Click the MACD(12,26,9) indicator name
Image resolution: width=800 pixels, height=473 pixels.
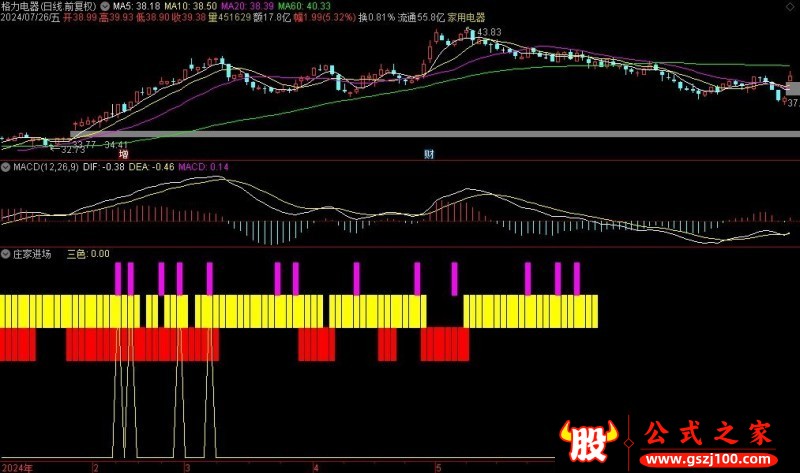tap(46, 167)
